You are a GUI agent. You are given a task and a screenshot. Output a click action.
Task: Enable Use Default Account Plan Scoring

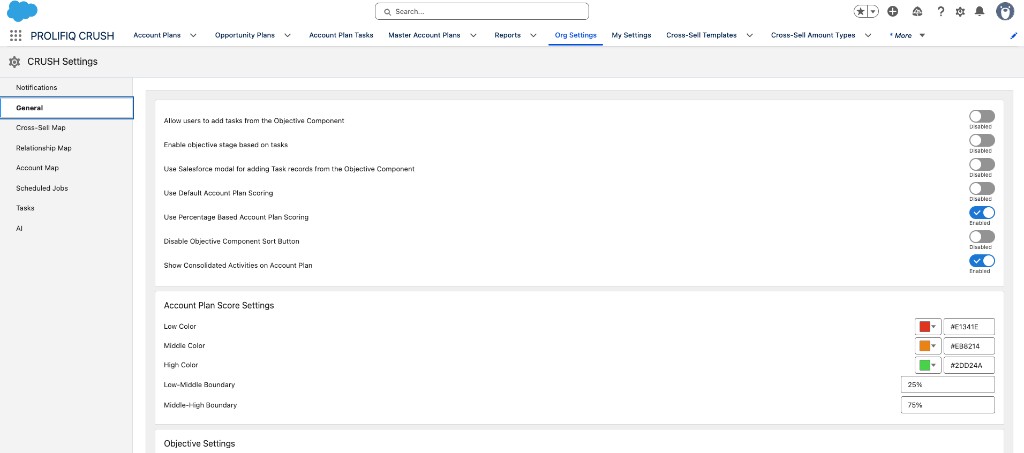click(982, 189)
